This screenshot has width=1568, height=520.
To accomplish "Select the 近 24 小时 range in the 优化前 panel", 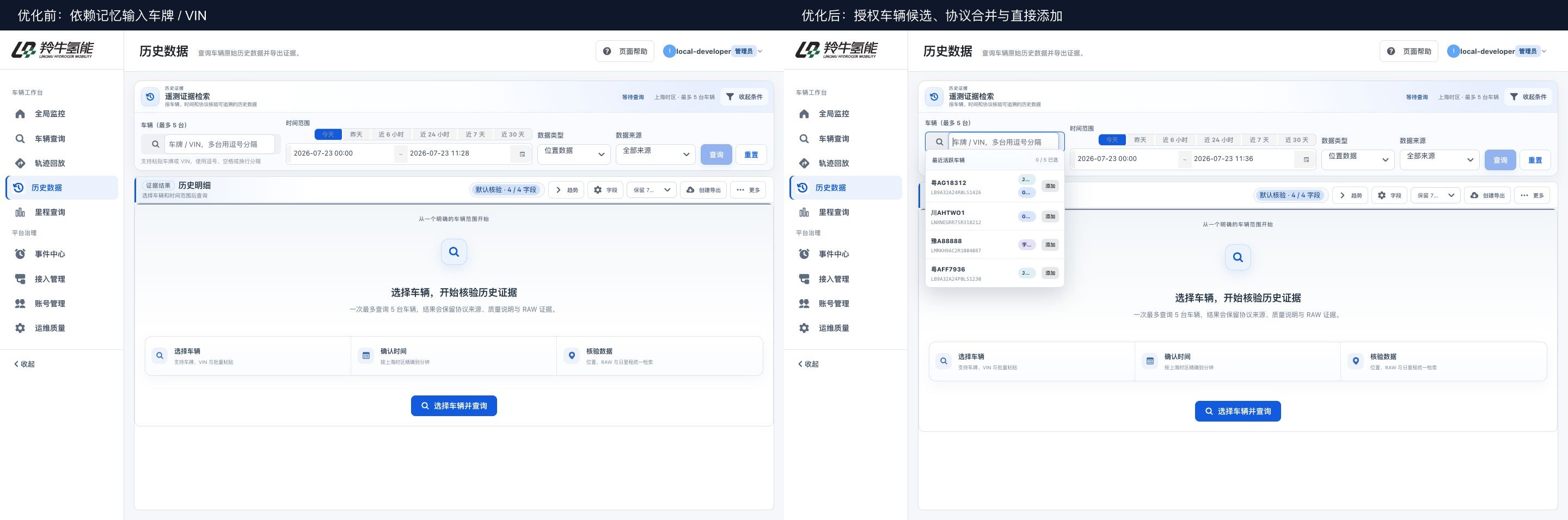I will click(x=434, y=134).
